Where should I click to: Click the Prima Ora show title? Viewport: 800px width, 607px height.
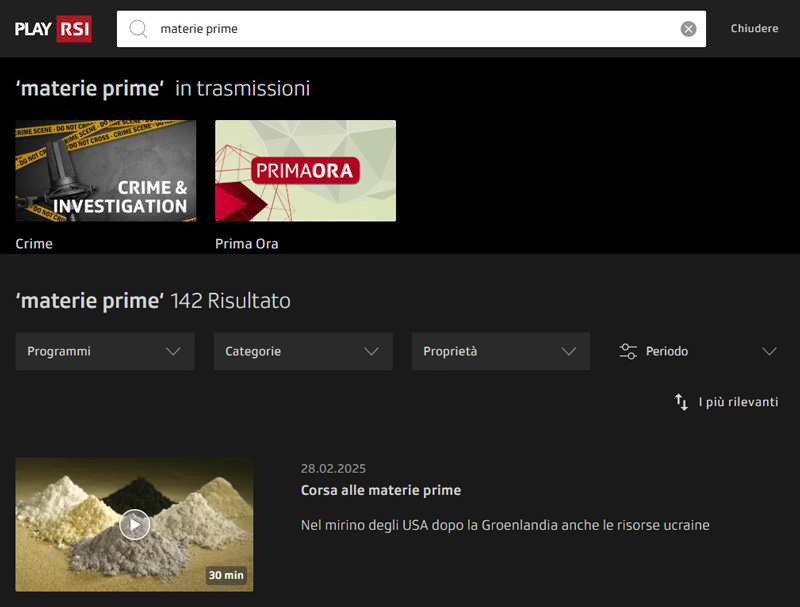[246, 243]
